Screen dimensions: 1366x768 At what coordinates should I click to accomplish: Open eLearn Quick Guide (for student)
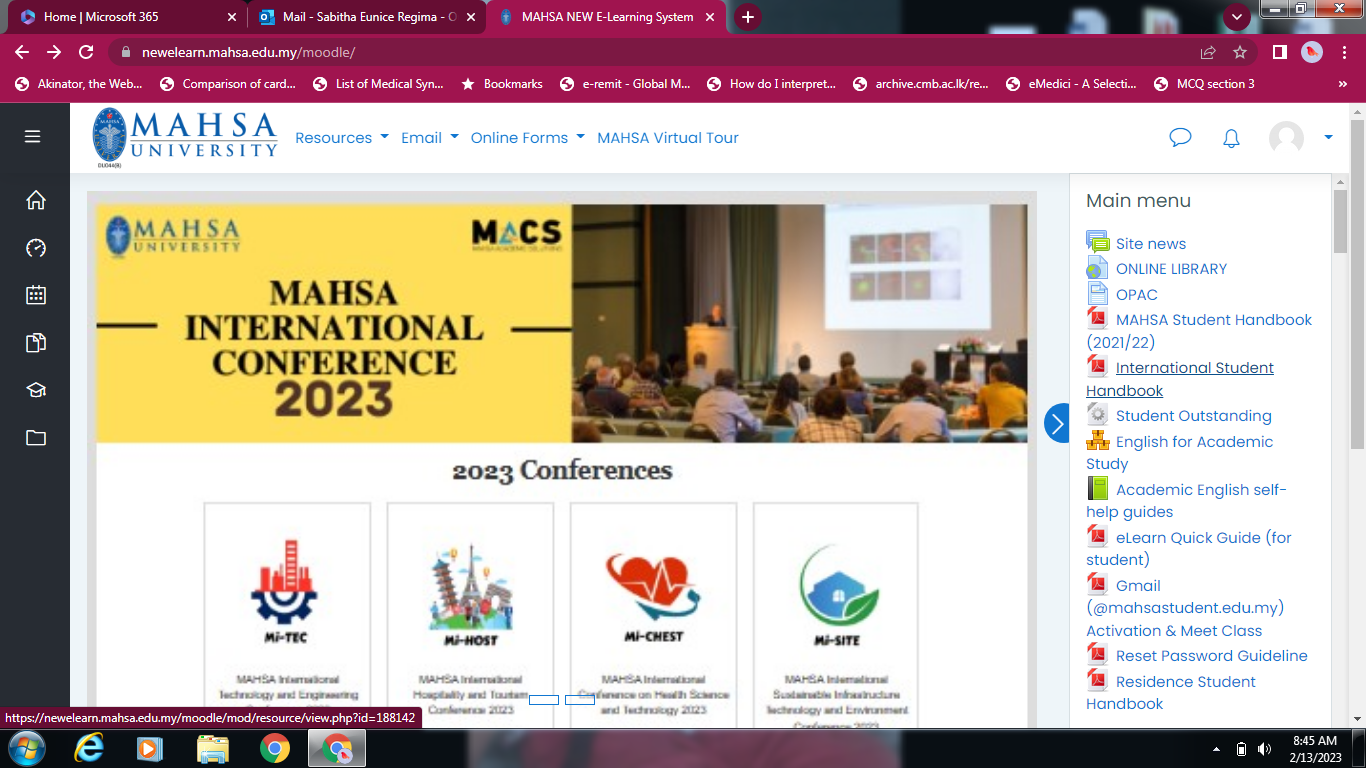tap(1189, 548)
